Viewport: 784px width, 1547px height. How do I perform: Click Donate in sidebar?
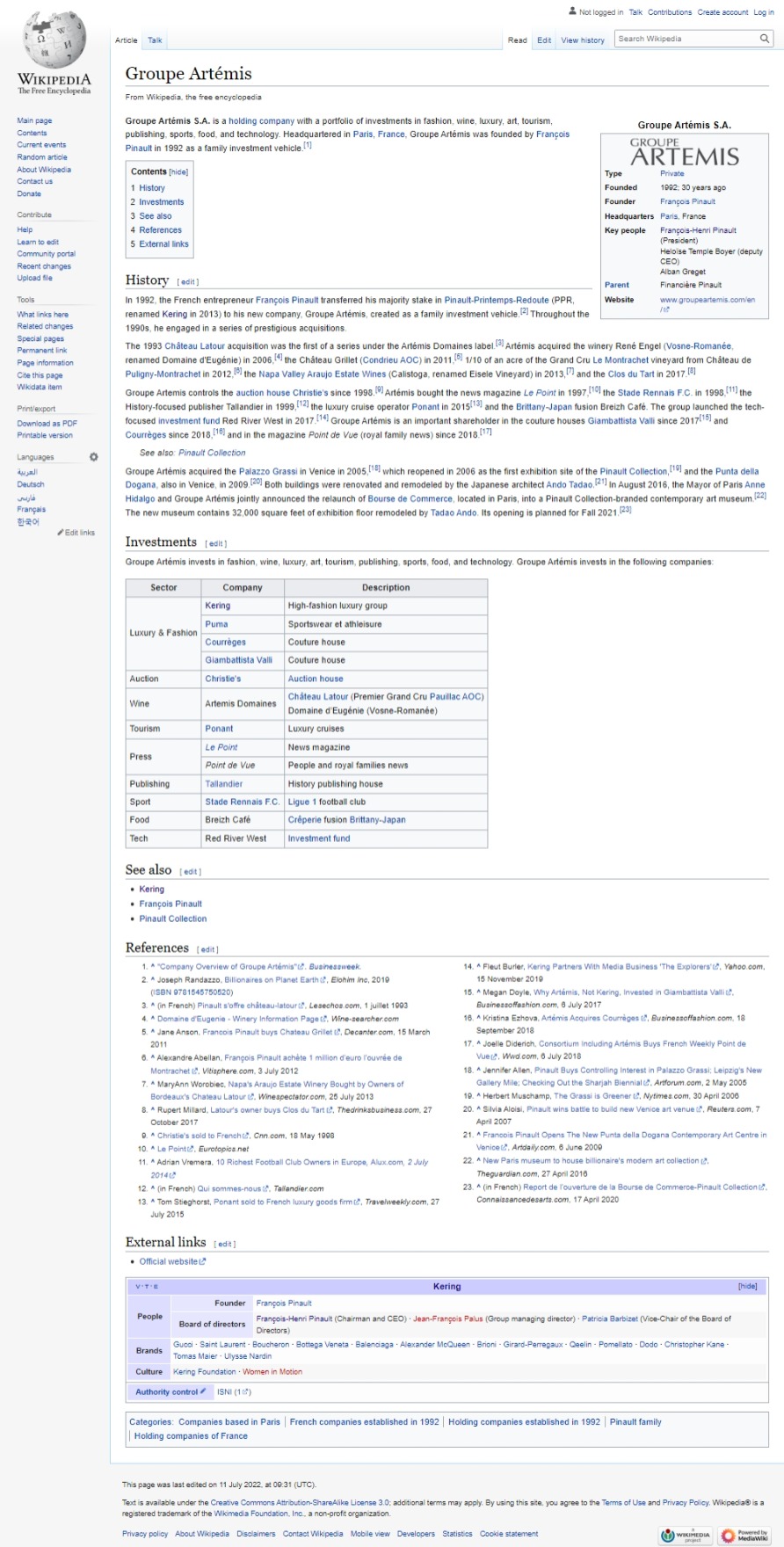[29, 194]
